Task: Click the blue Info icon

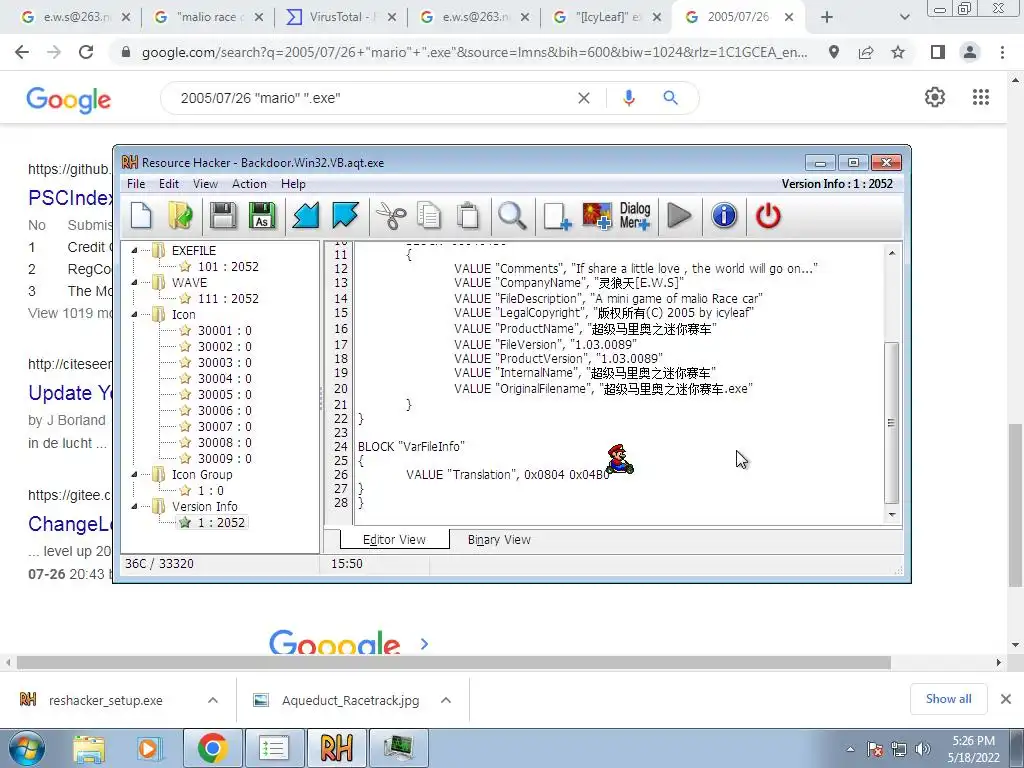Action: pos(724,216)
